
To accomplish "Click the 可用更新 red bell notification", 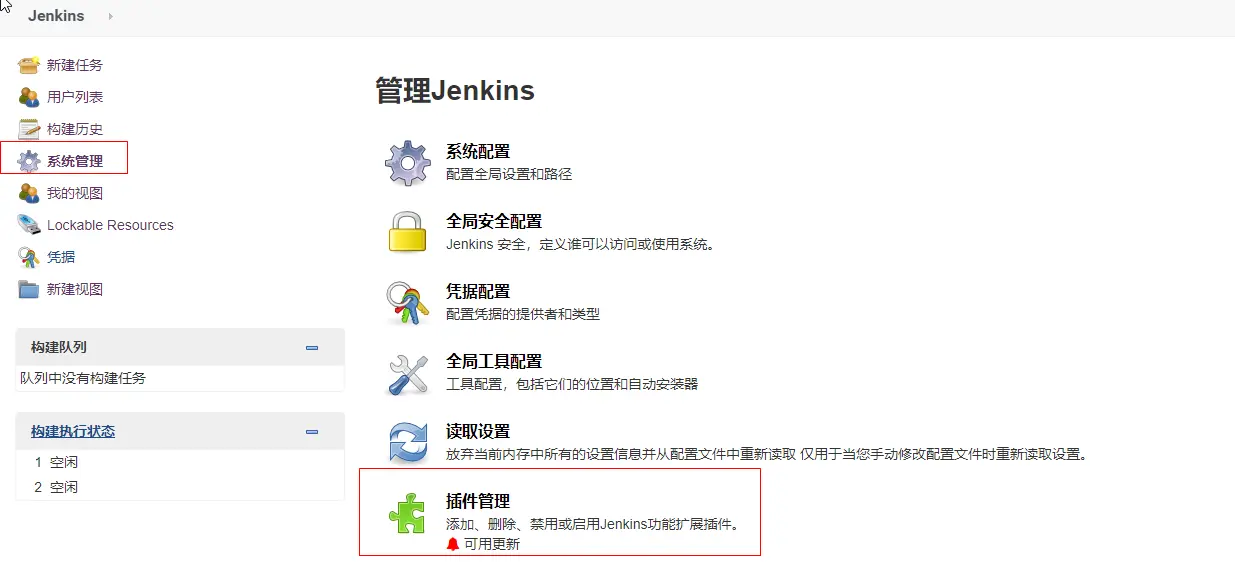I will click(x=453, y=544).
